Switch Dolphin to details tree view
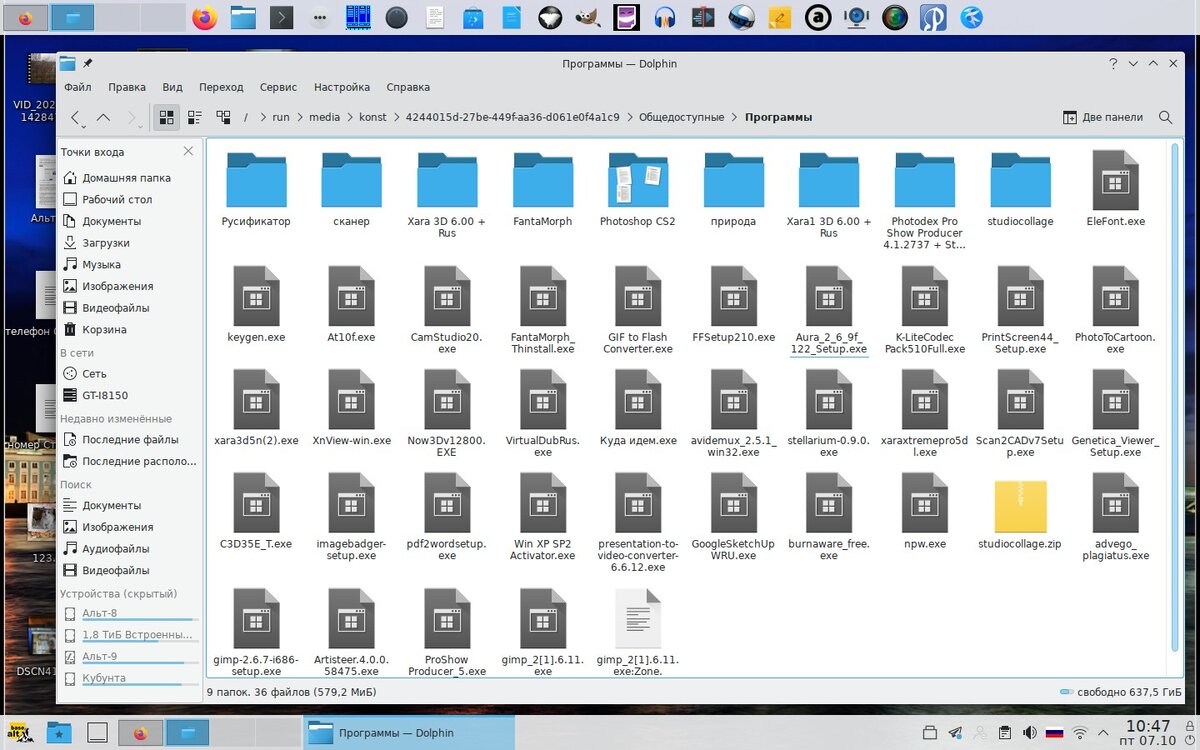This screenshot has width=1200, height=750. pos(224,117)
